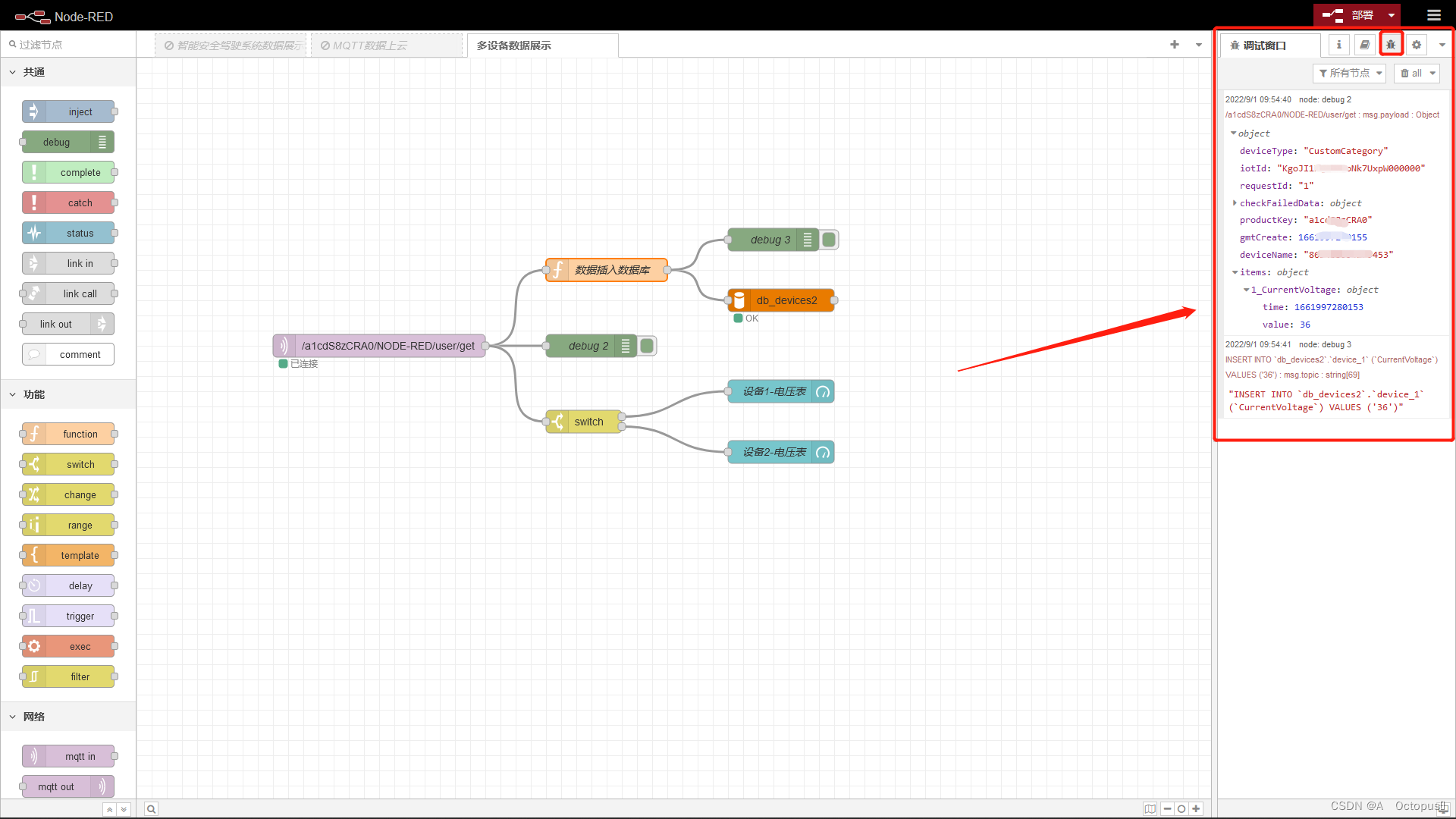Open the flow tab list dropdown

click(x=1199, y=45)
